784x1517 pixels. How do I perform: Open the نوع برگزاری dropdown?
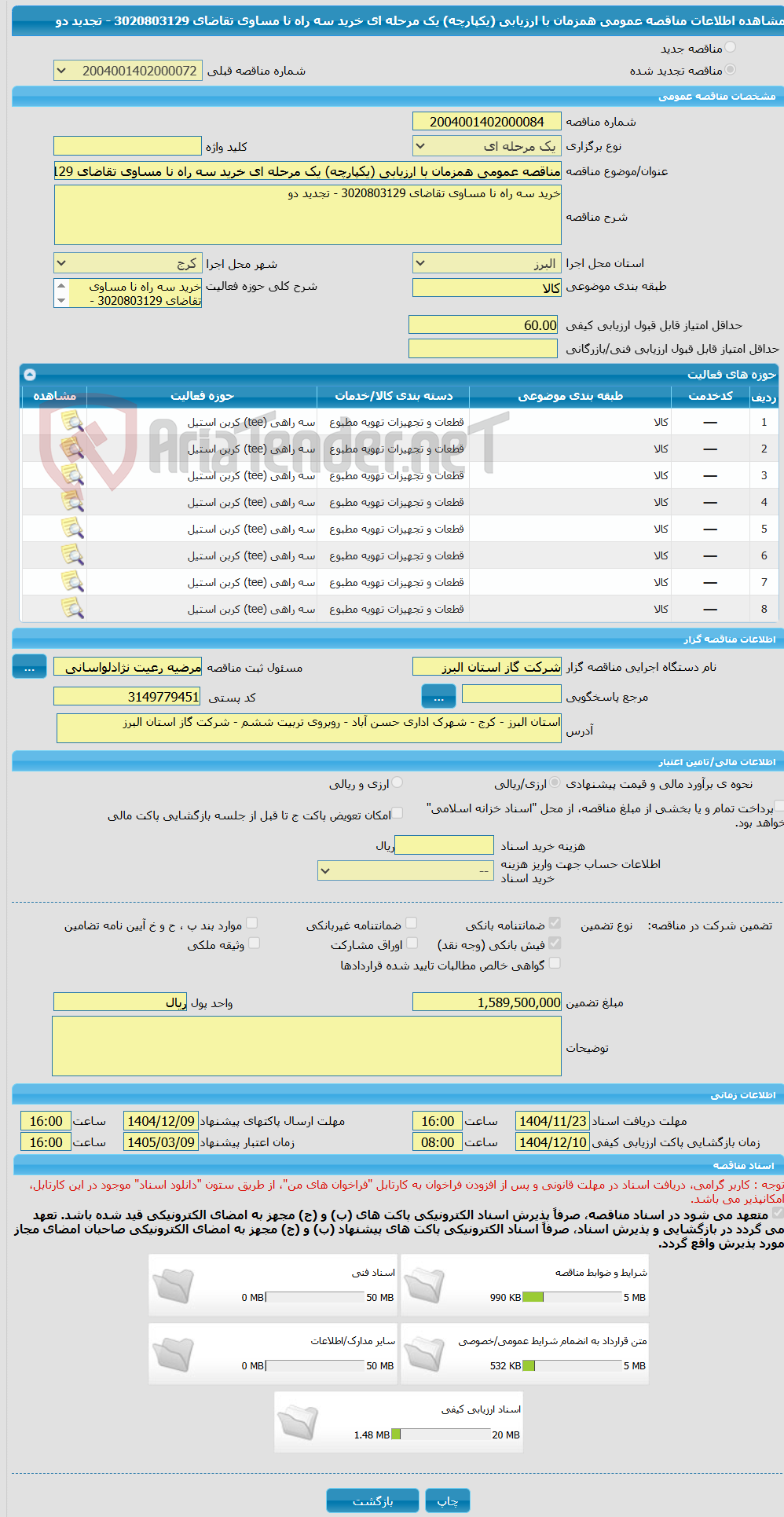pyautogui.click(x=487, y=146)
